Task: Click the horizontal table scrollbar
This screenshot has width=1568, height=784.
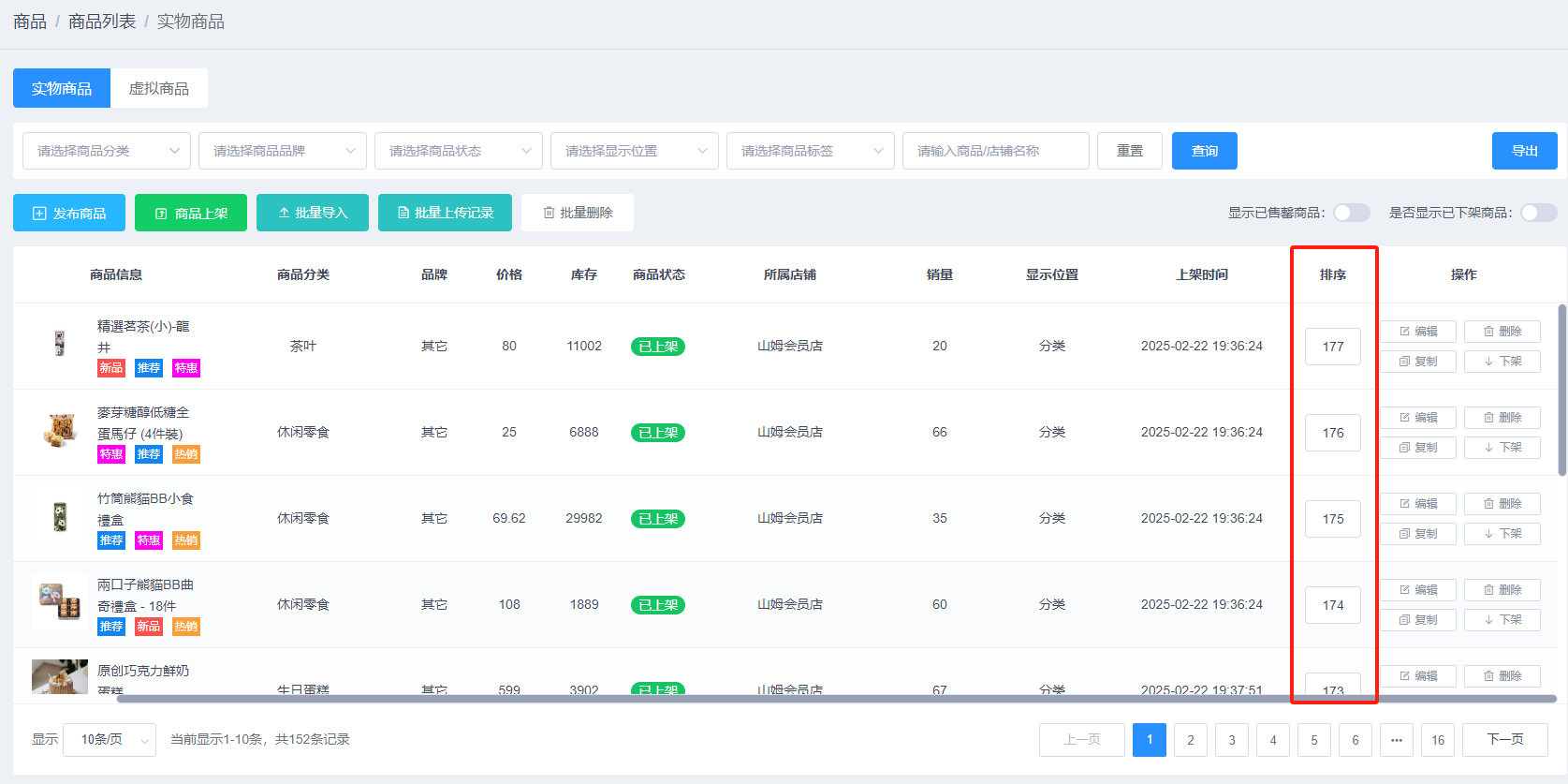Action: click(833, 699)
